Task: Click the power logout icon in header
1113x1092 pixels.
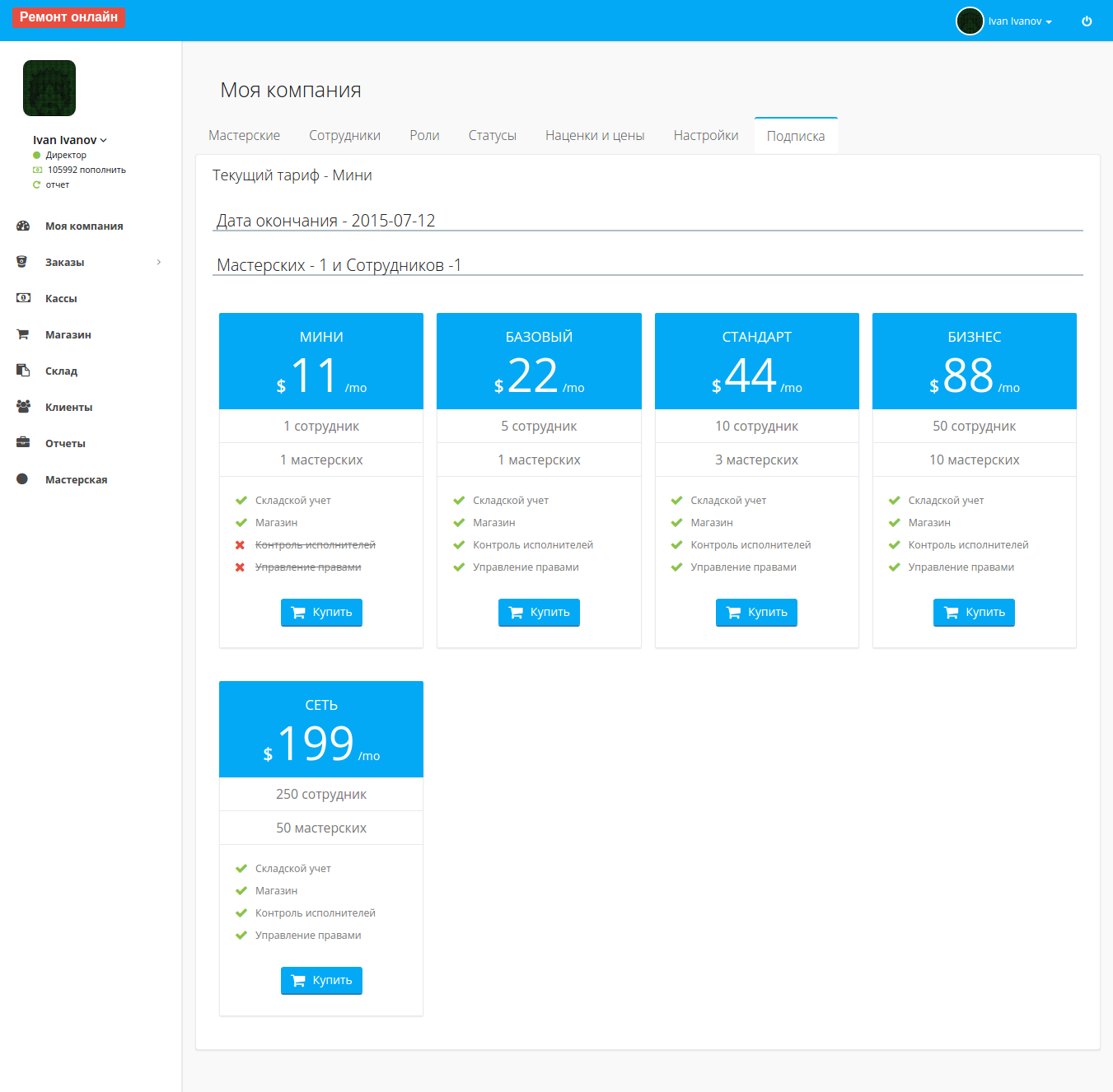Action: pyautogui.click(x=1087, y=21)
